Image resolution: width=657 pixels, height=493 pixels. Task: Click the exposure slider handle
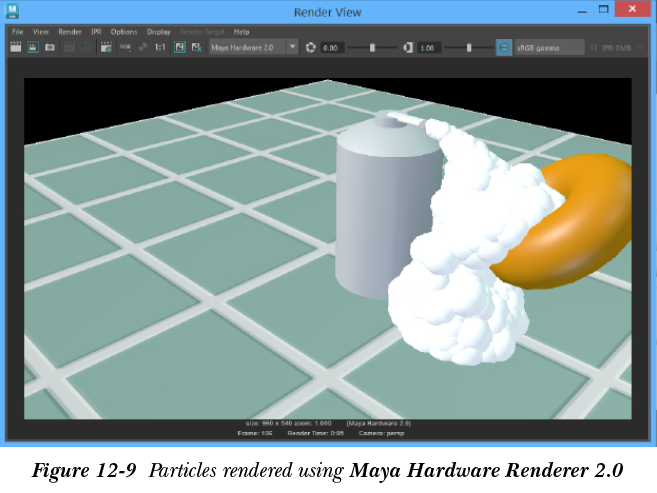click(x=373, y=47)
